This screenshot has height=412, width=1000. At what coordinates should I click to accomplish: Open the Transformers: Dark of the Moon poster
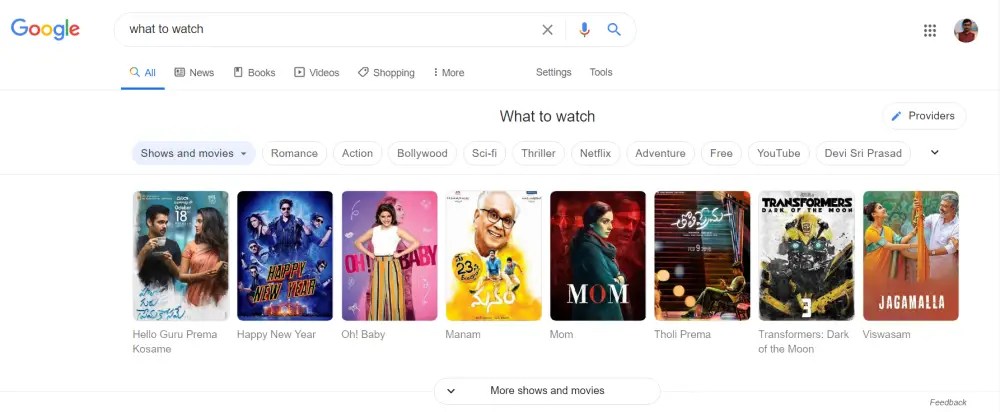tap(807, 256)
